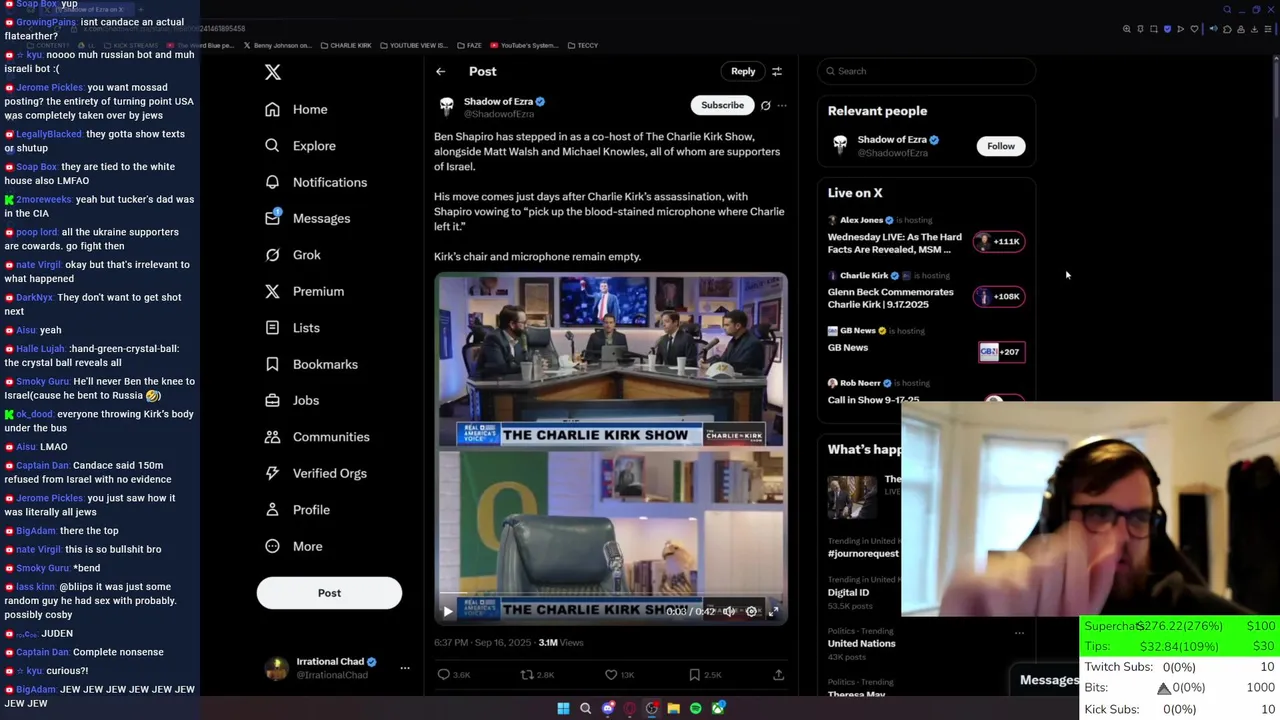Click the X logo icon

pos(273,72)
